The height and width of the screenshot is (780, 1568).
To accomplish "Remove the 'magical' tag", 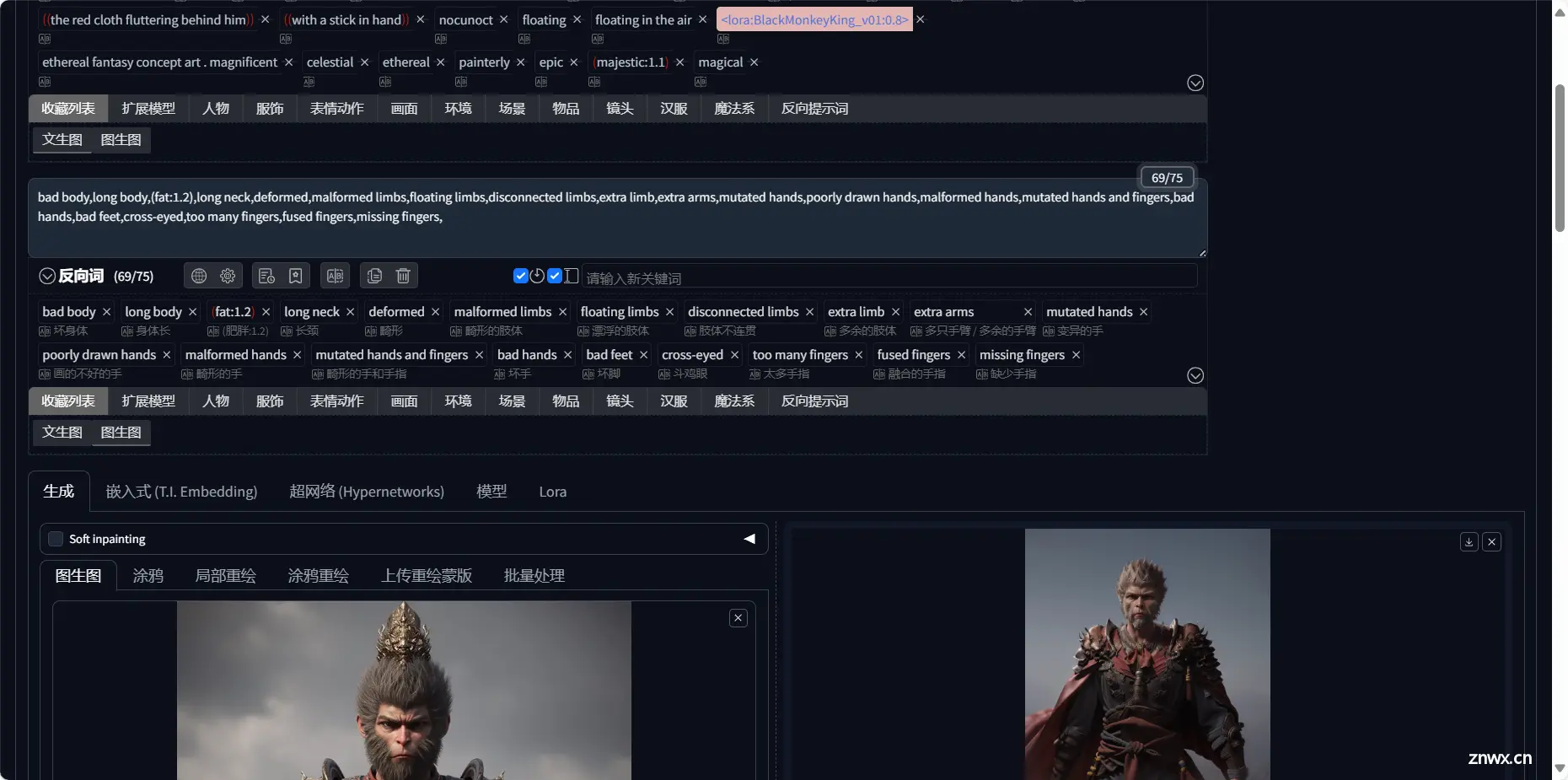I will point(754,62).
